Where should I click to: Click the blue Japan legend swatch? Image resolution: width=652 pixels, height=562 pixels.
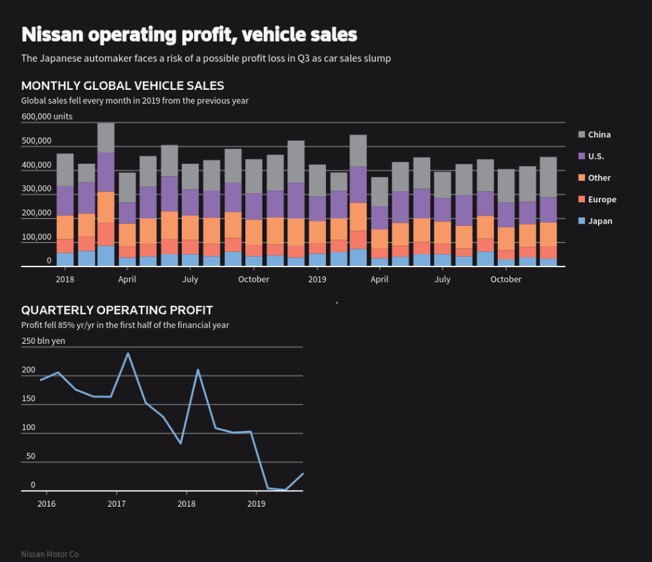pos(582,221)
